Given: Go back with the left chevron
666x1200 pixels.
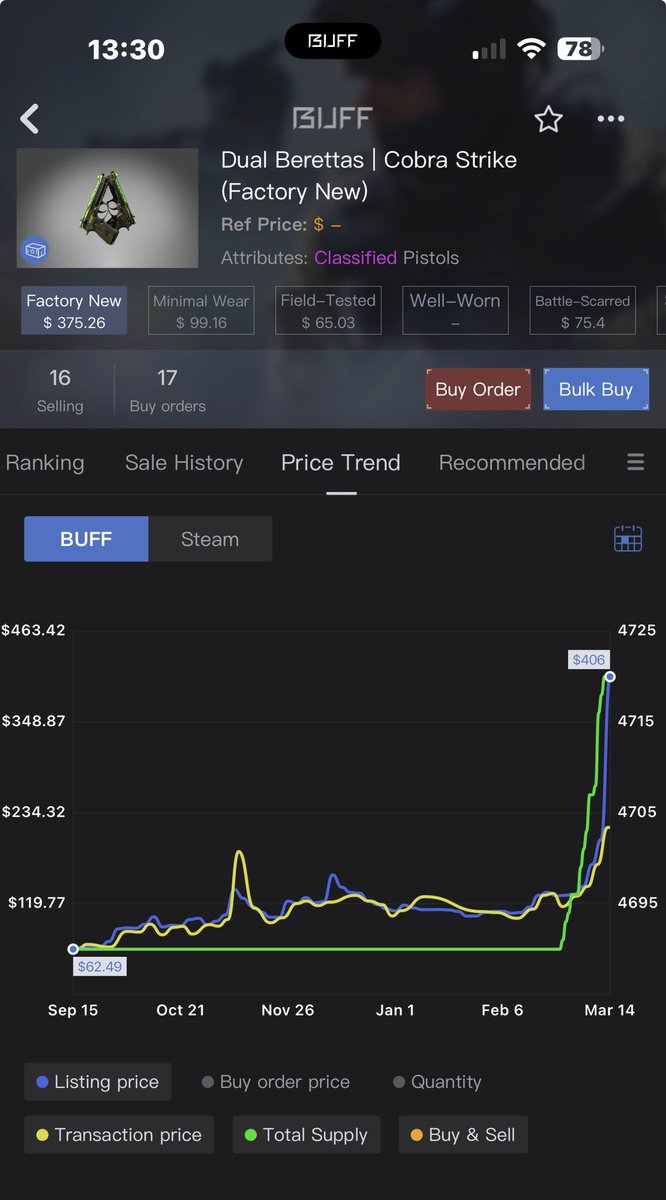Looking at the screenshot, I should [x=30, y=120].
